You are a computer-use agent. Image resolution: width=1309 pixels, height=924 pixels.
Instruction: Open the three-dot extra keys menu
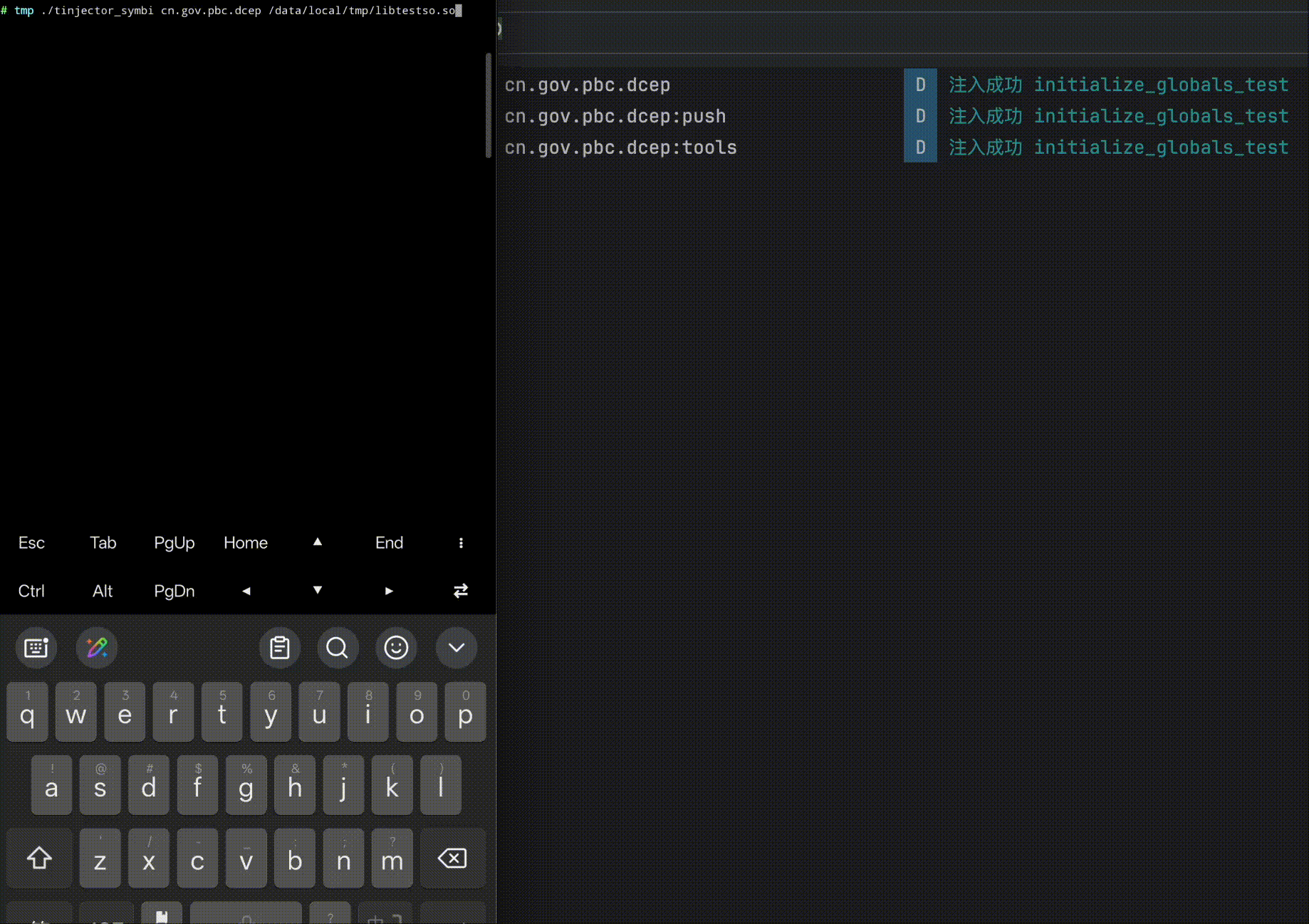(x=461, y=543)
